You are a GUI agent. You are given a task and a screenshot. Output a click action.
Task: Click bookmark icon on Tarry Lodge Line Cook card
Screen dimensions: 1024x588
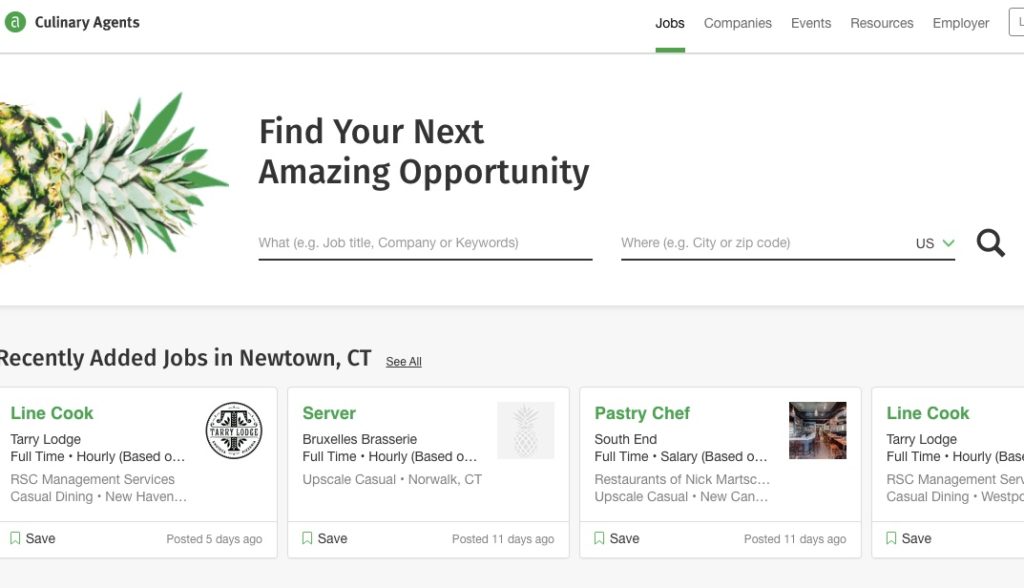[15, 538]
